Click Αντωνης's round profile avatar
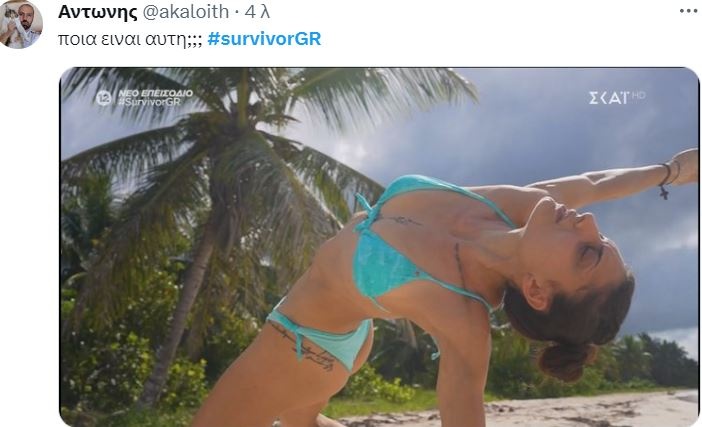The width and height of the screenshot is (702, 427). (x=21, y=24)
